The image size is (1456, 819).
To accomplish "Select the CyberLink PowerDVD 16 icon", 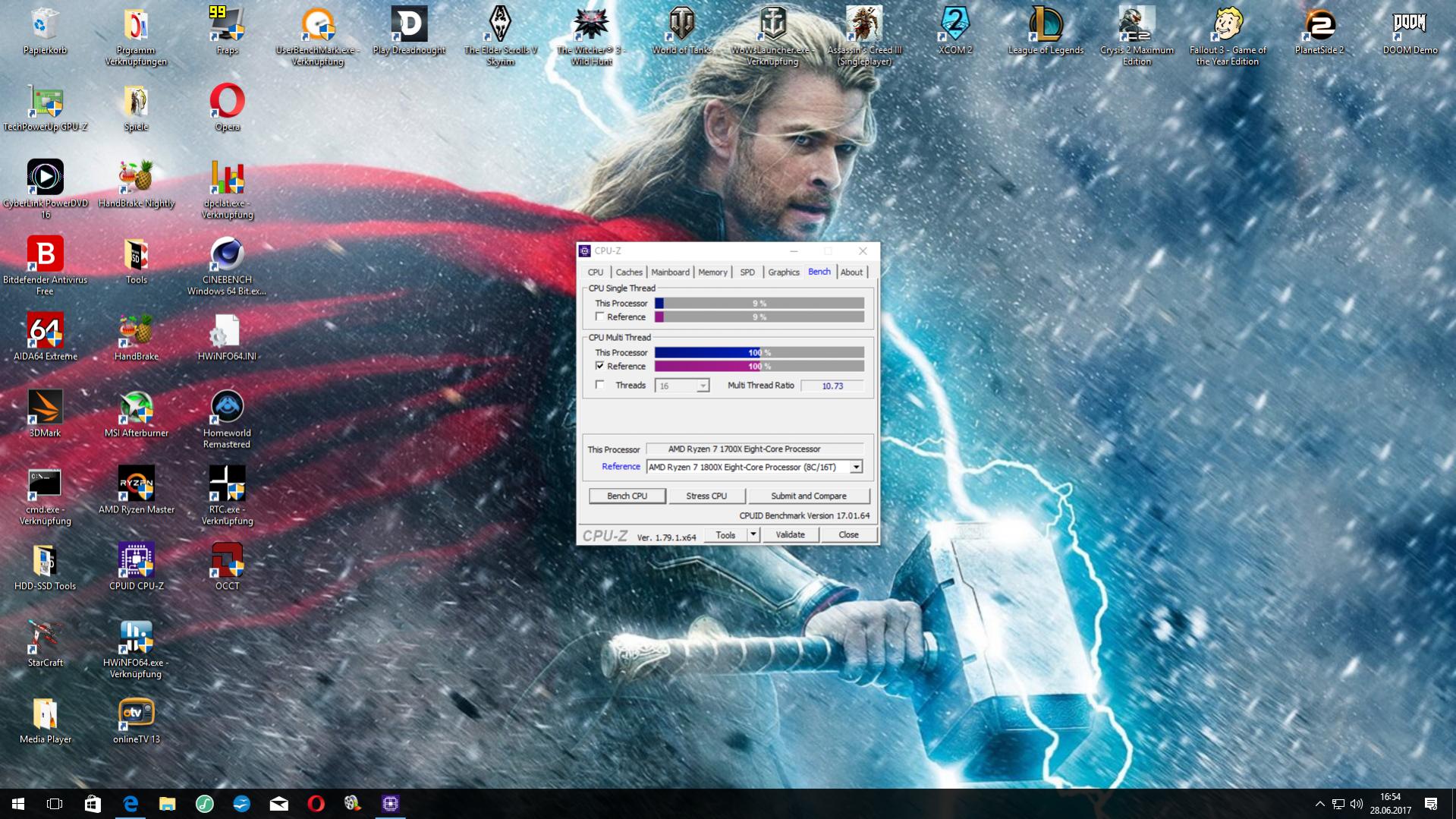I will (x=45, y=189).
